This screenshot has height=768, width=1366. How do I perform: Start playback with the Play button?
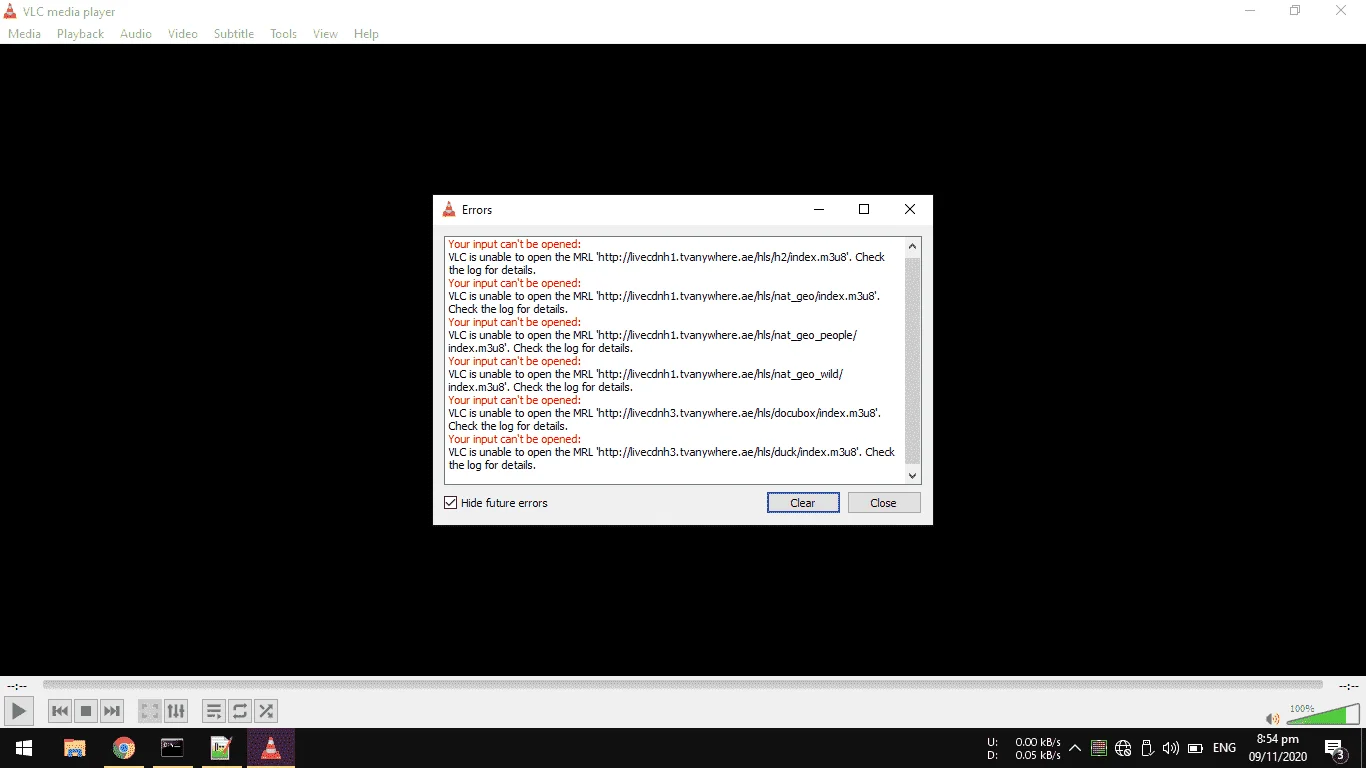pyautogui.click(x=18, y=711)
